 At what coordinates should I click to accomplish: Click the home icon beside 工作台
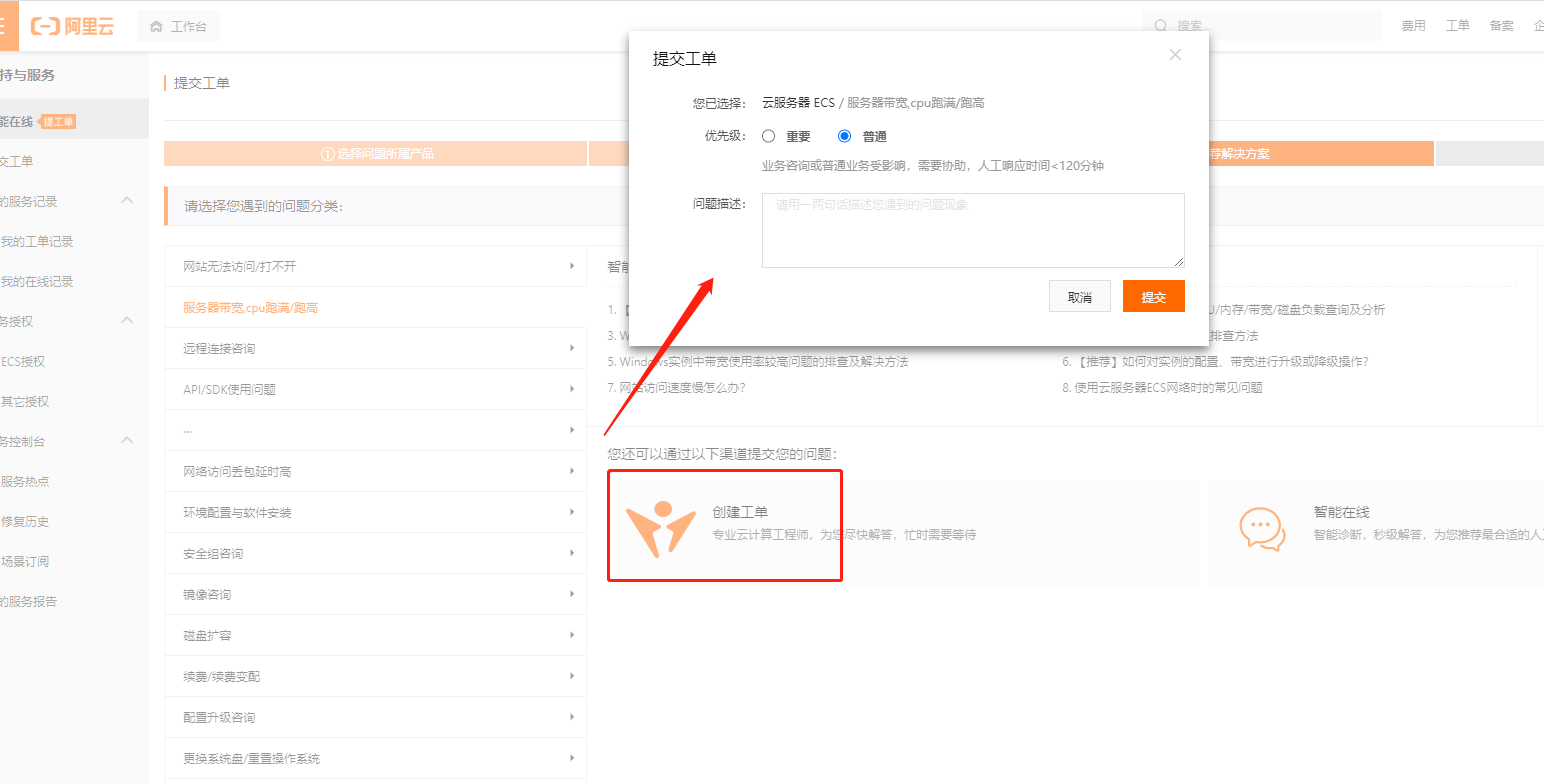click(x=156, y=27)
